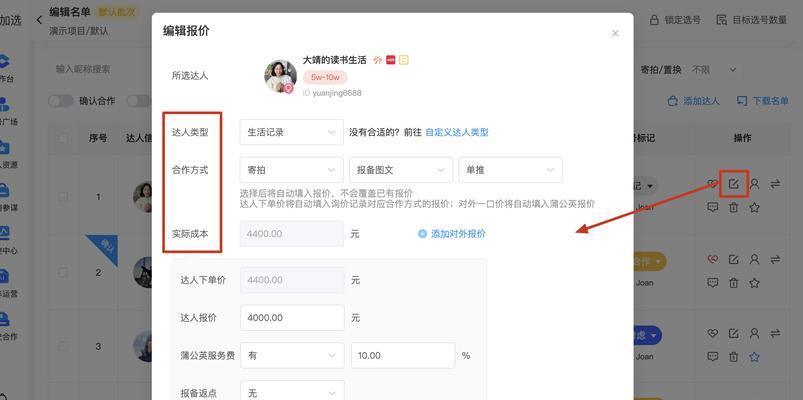The width and height of the screenshot is (803, 400).
Task: Click the 5w~10w follower tag
Action: (x=325, y=77)
